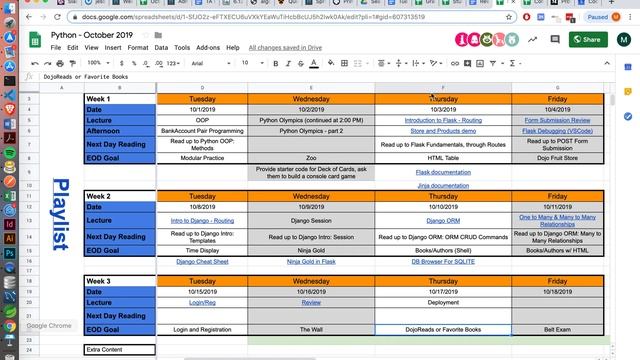This screenshot has width=640, height=360.
Task: Print the spreadsheet via printer icon
Action: pyautogui.click(x=60, y=63)
